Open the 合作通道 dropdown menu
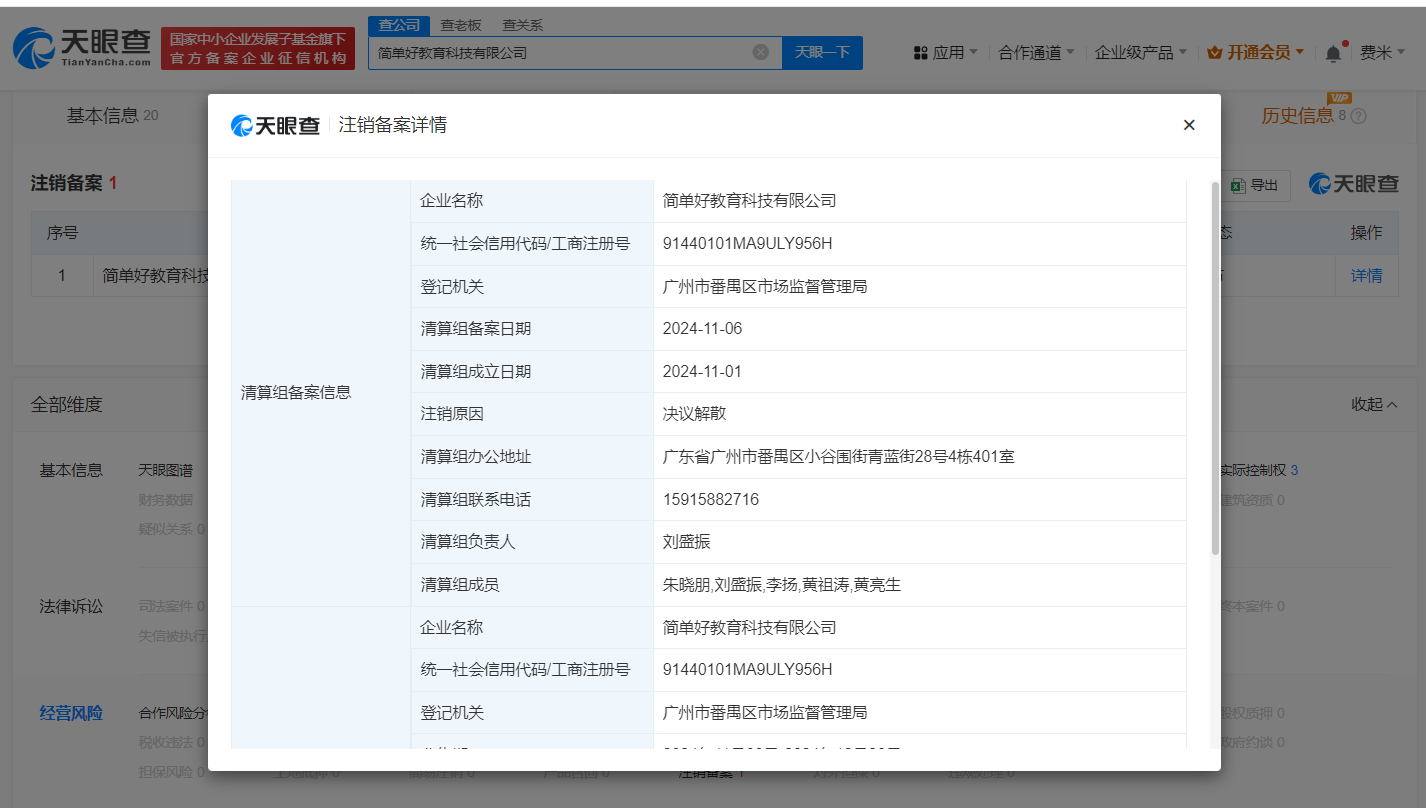The image size is (1426, 808). 1037,53
